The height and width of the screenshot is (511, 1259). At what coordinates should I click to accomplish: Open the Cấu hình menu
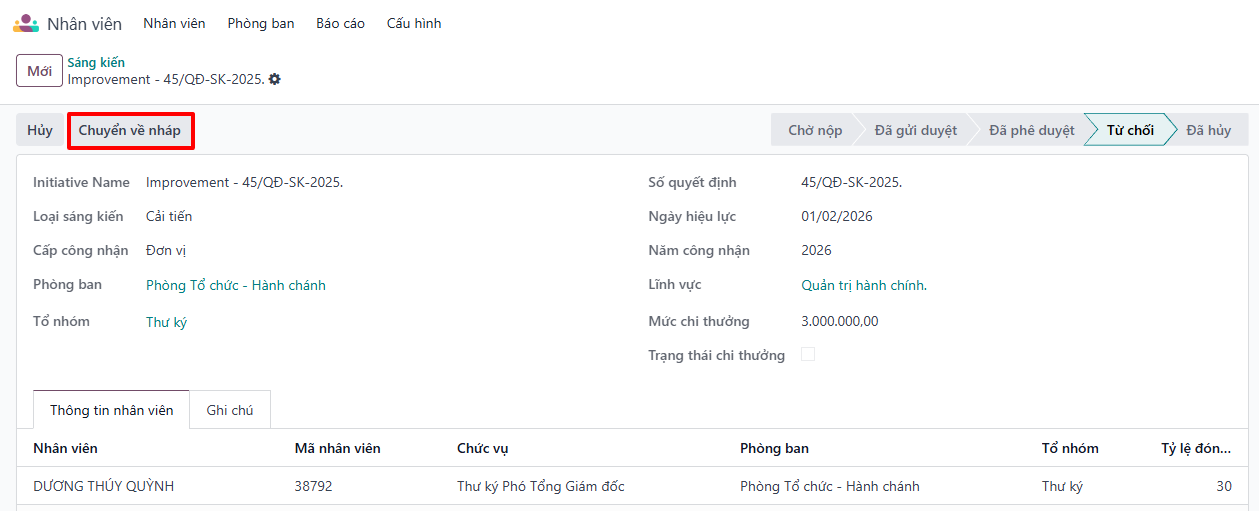coord(414,23)
